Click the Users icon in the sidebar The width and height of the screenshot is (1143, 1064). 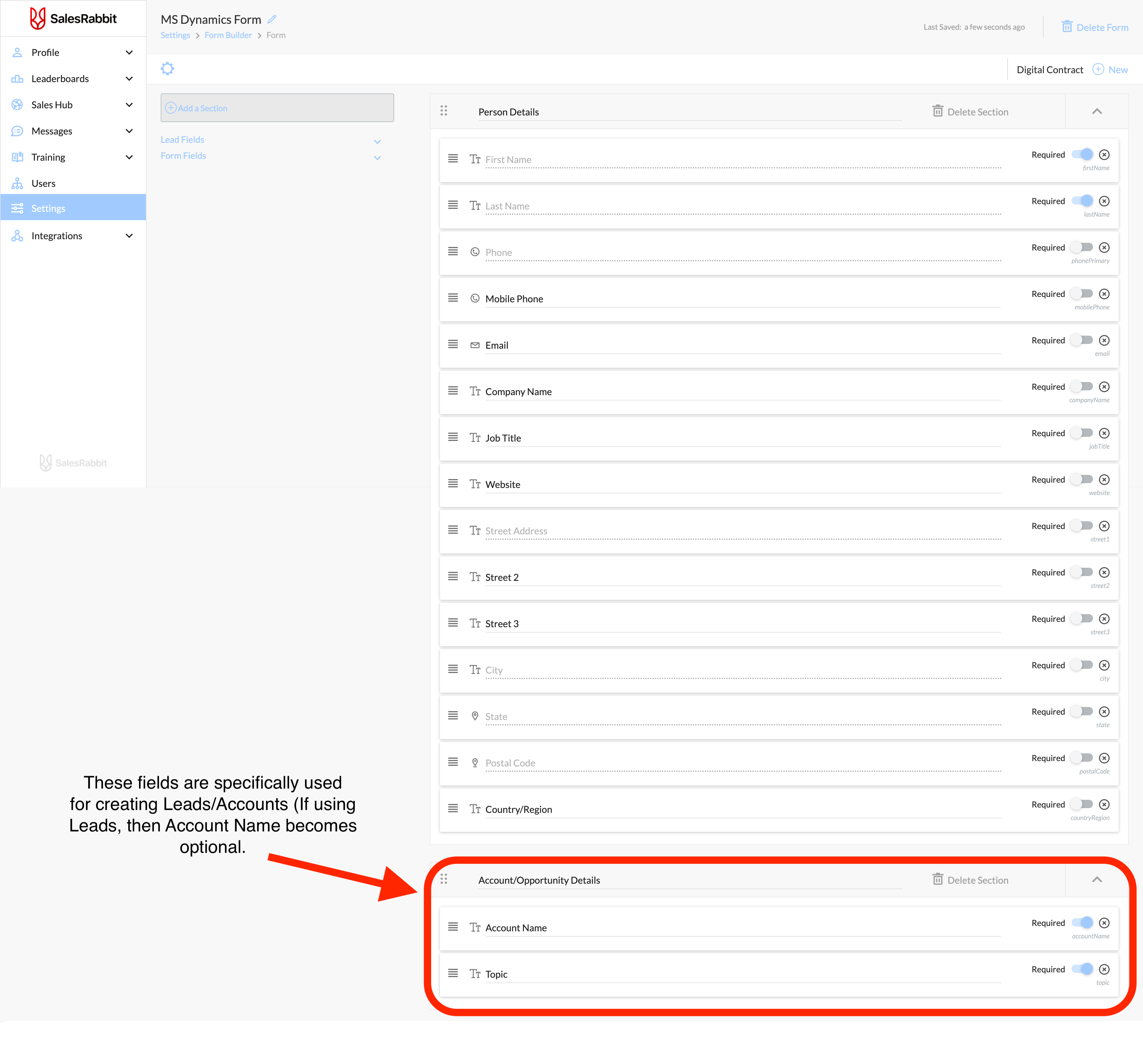pyautogui.click(x=17, y=183)
